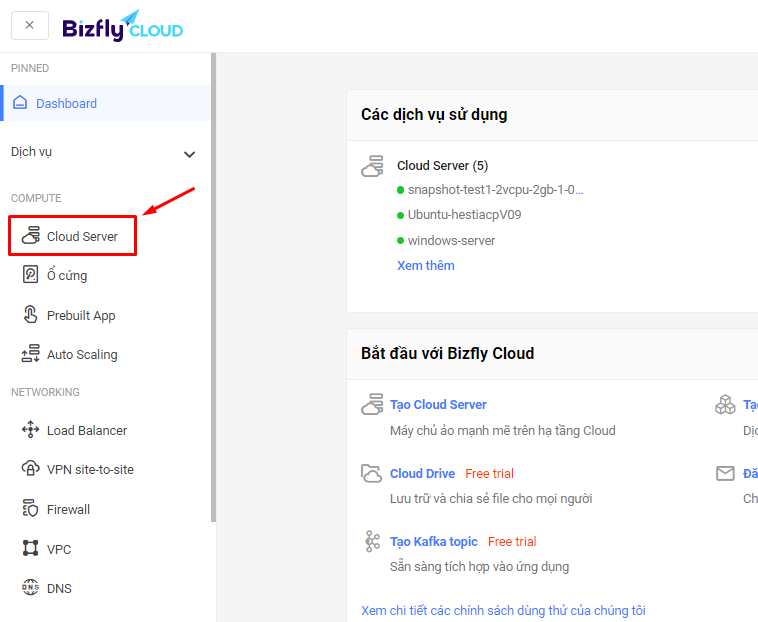Open the Load Balancer menu item

pos(87,430)
